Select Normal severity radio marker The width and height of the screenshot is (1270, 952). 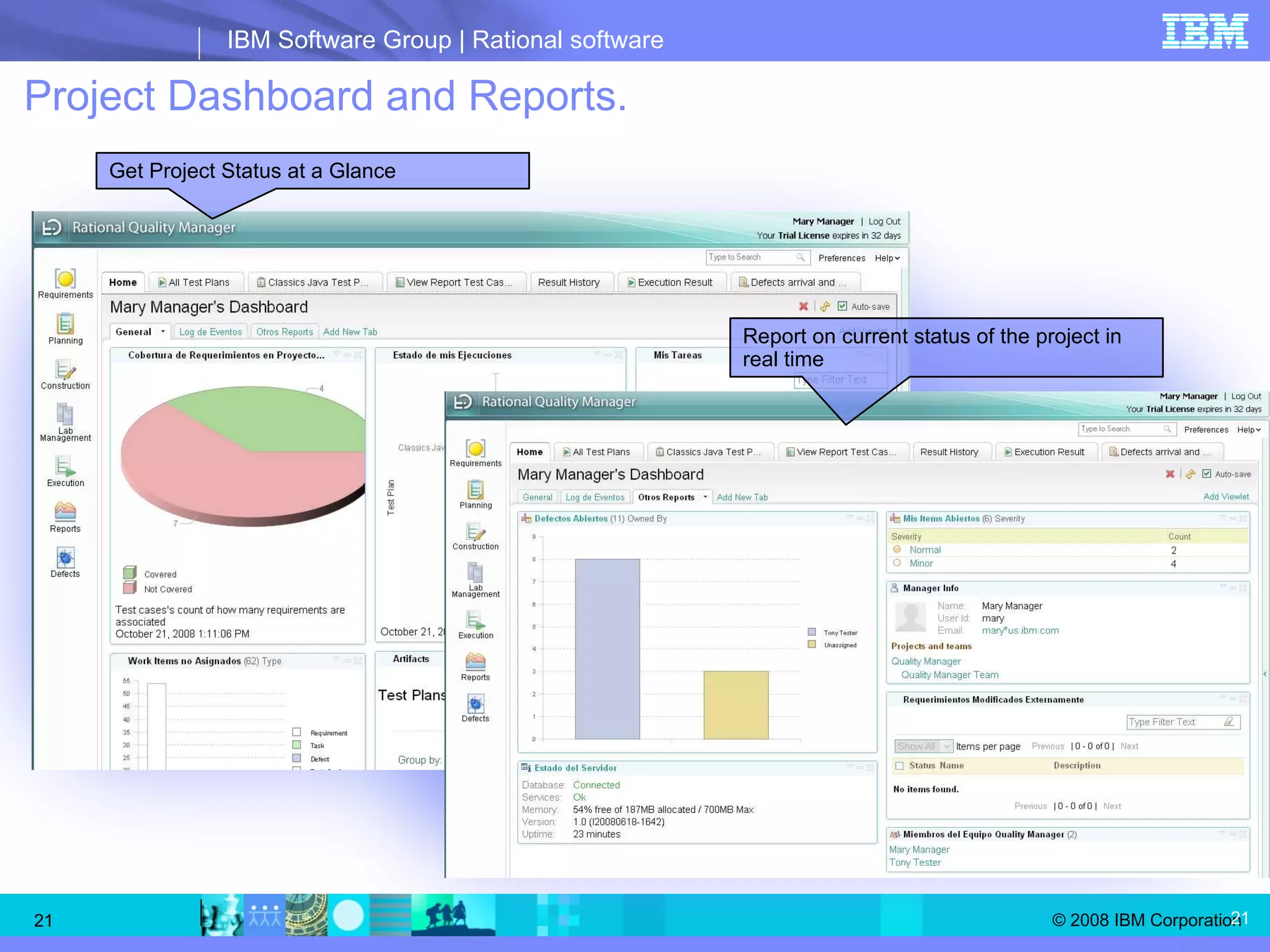(x=897, y=549)
